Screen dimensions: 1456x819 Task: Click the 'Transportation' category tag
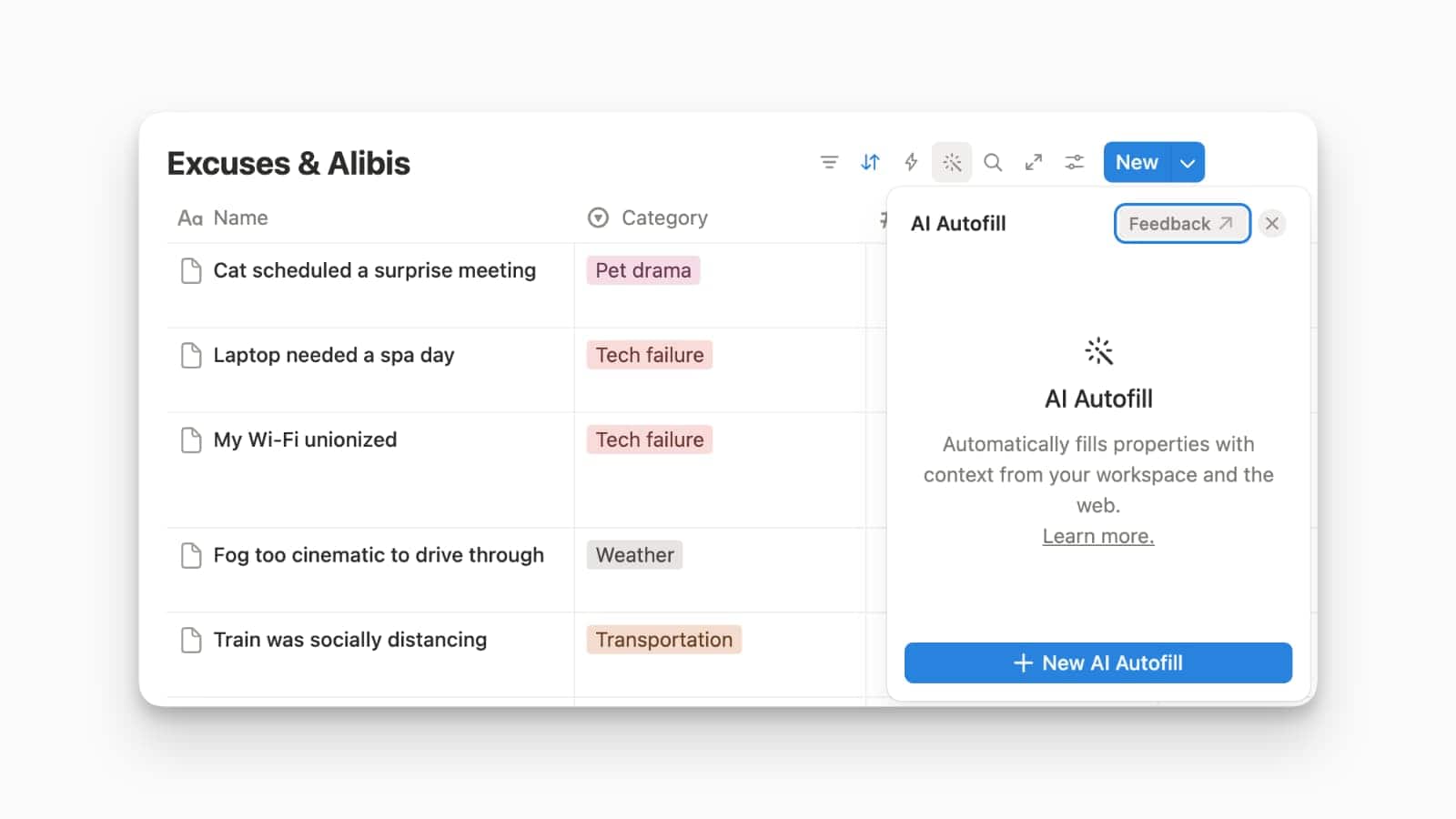663,641
